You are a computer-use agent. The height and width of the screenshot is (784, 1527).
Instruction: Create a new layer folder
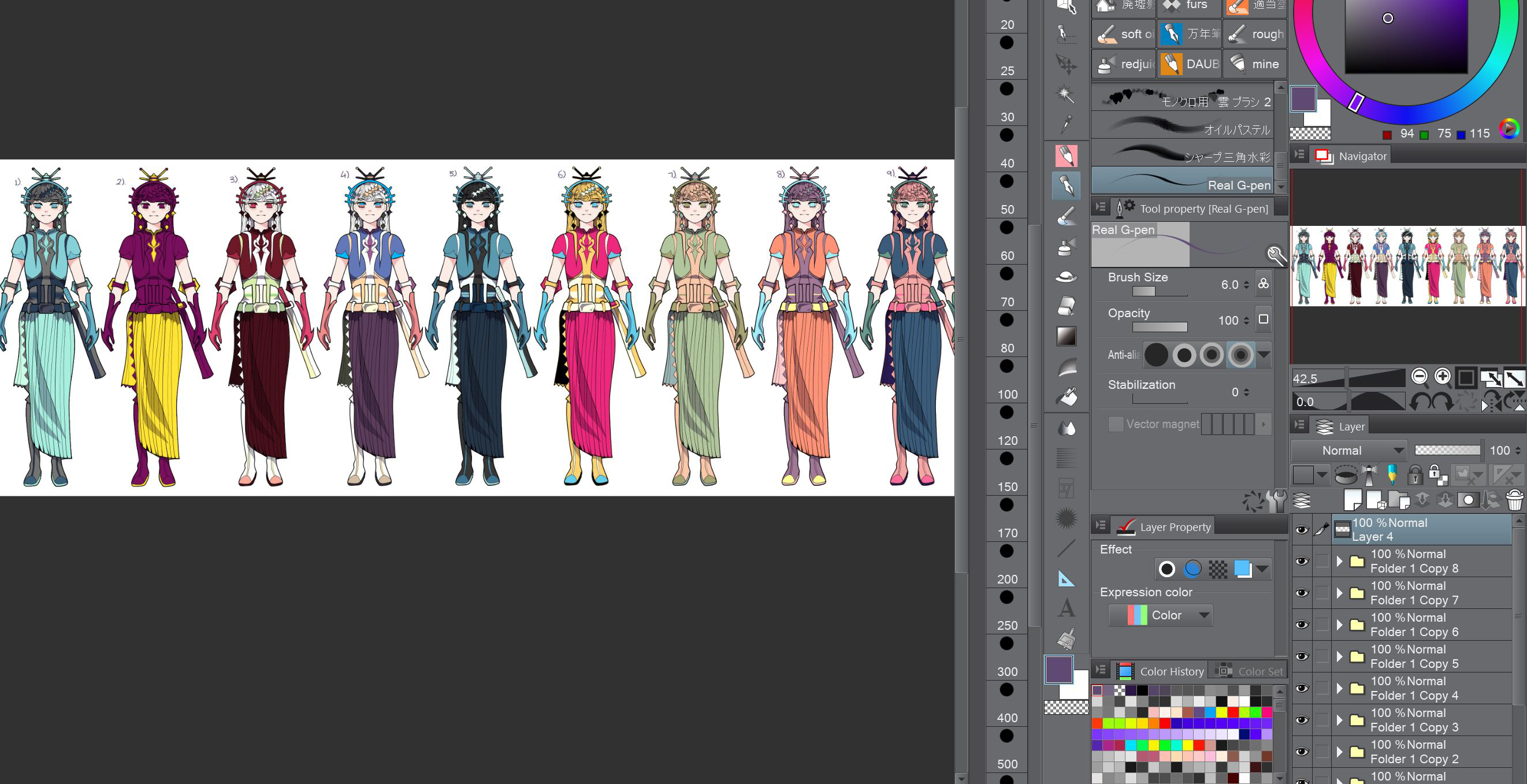click(1399, 500)
